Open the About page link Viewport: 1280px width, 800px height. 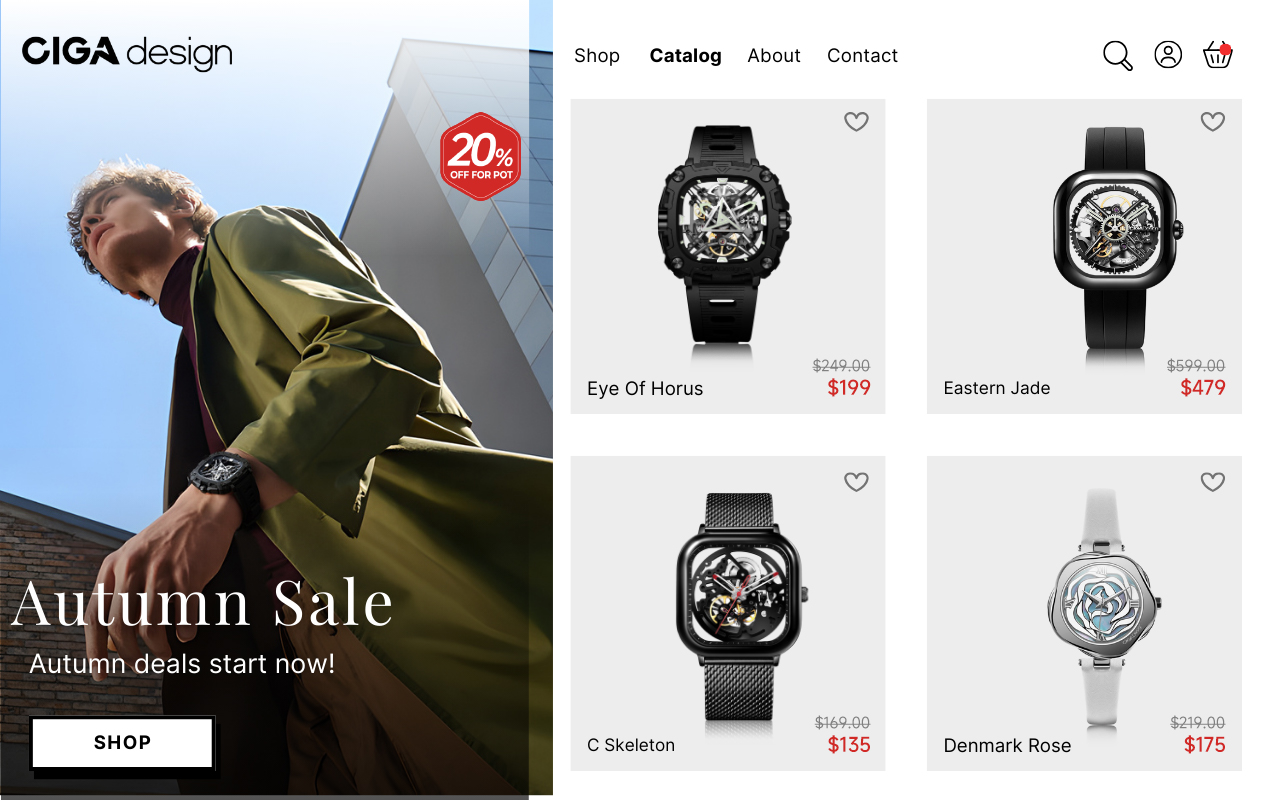tap(774, 56)
